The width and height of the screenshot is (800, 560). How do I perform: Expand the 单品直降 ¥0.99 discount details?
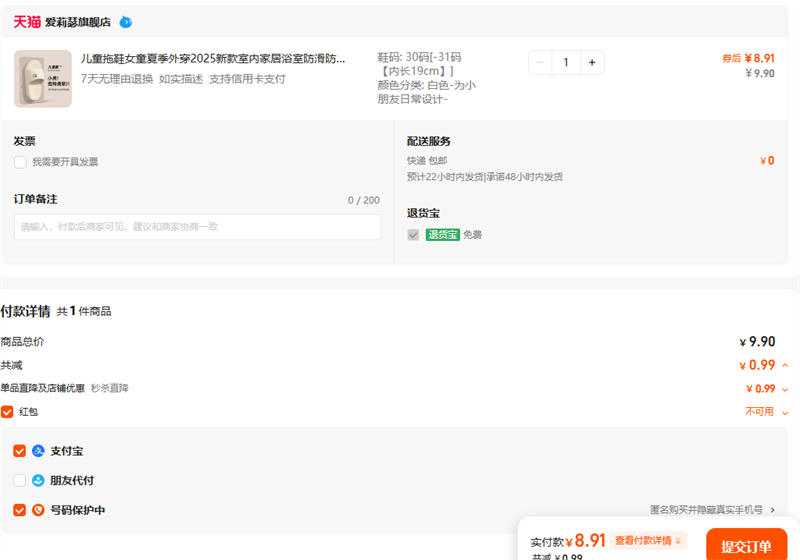click(785, 389)
